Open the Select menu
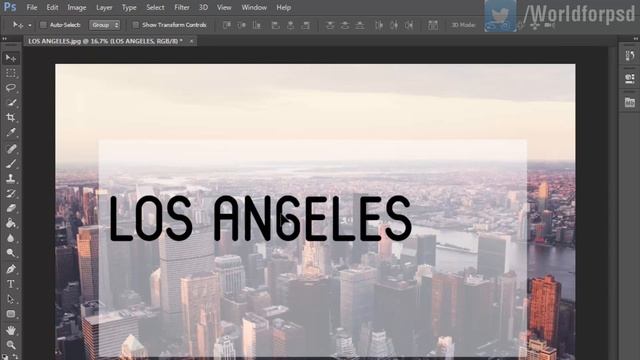Screen dimensions: 640x360 pyautogui.click(x=155, y=7)
